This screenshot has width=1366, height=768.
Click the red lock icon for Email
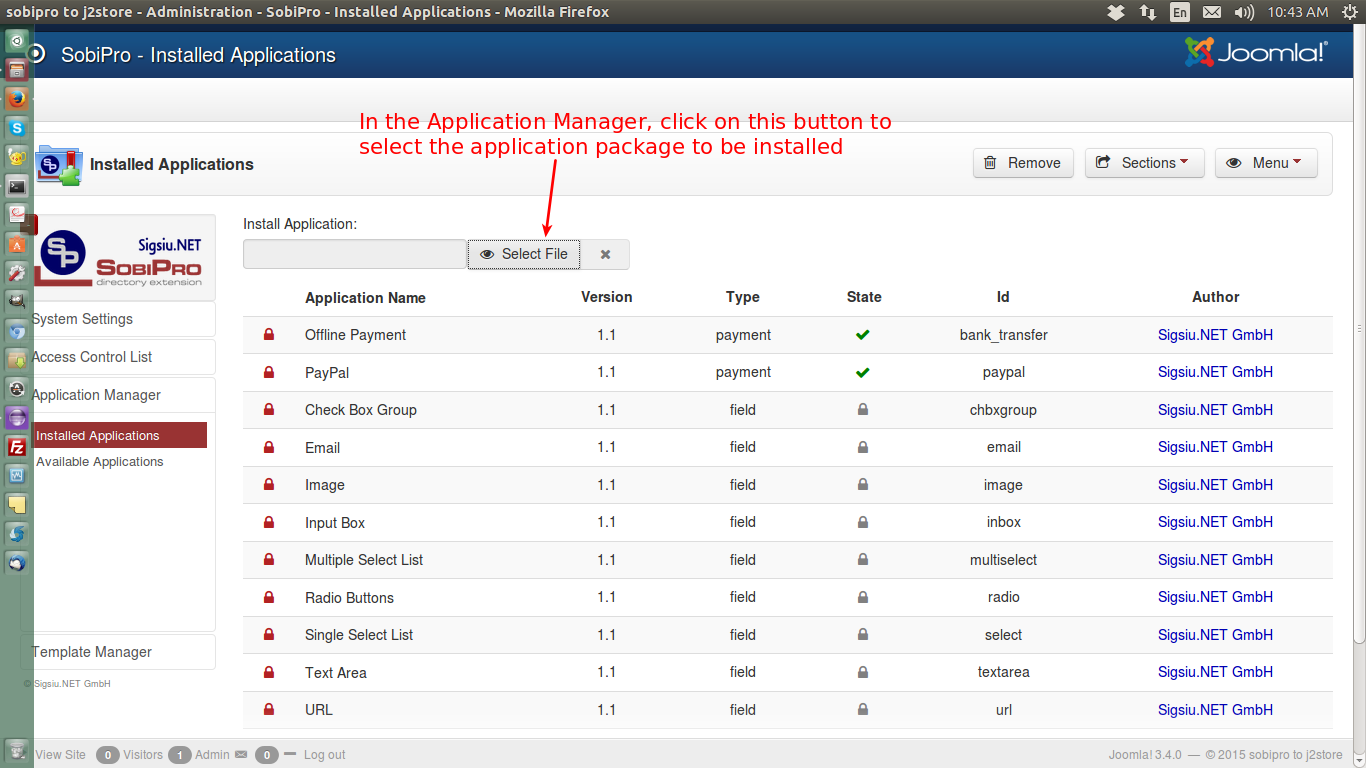(x=269, y=447)
